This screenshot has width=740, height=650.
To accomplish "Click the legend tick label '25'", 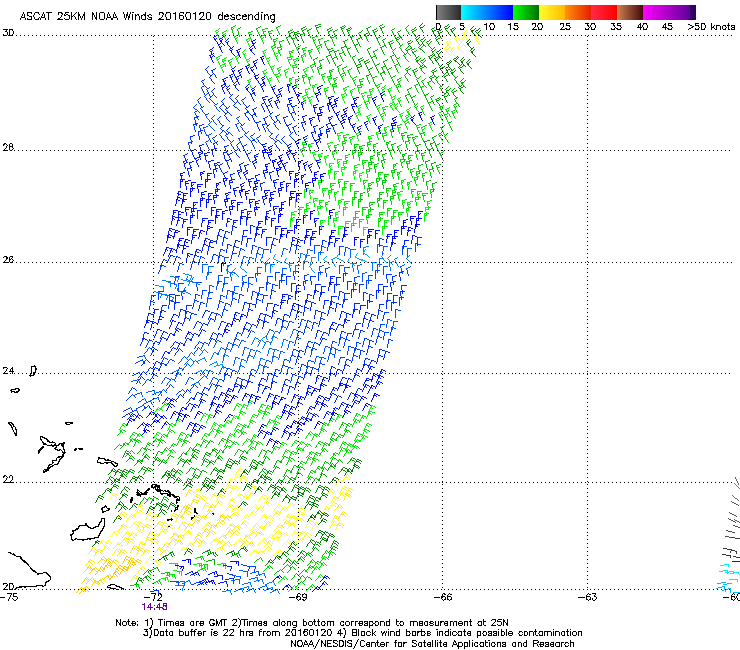I will click(565, 27).
